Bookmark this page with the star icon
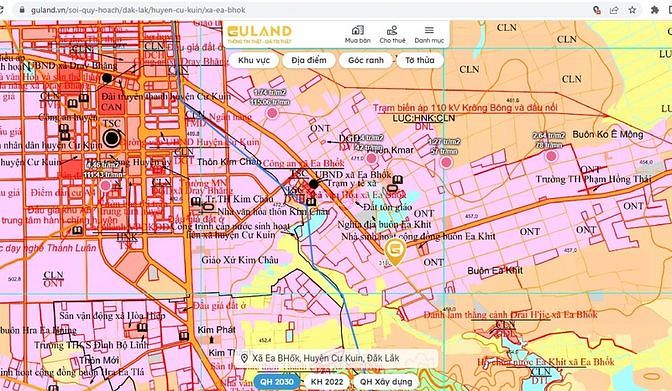Screen dimensions: 672x391 pyautogui.click(x=632, y=9)
